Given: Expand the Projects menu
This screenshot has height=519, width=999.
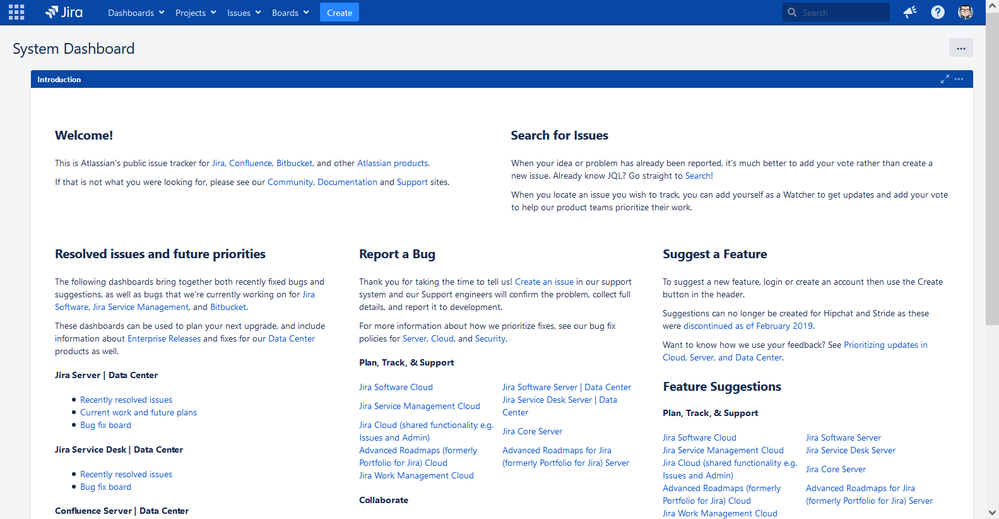Looking at the screenshot, I should (196, 13).
